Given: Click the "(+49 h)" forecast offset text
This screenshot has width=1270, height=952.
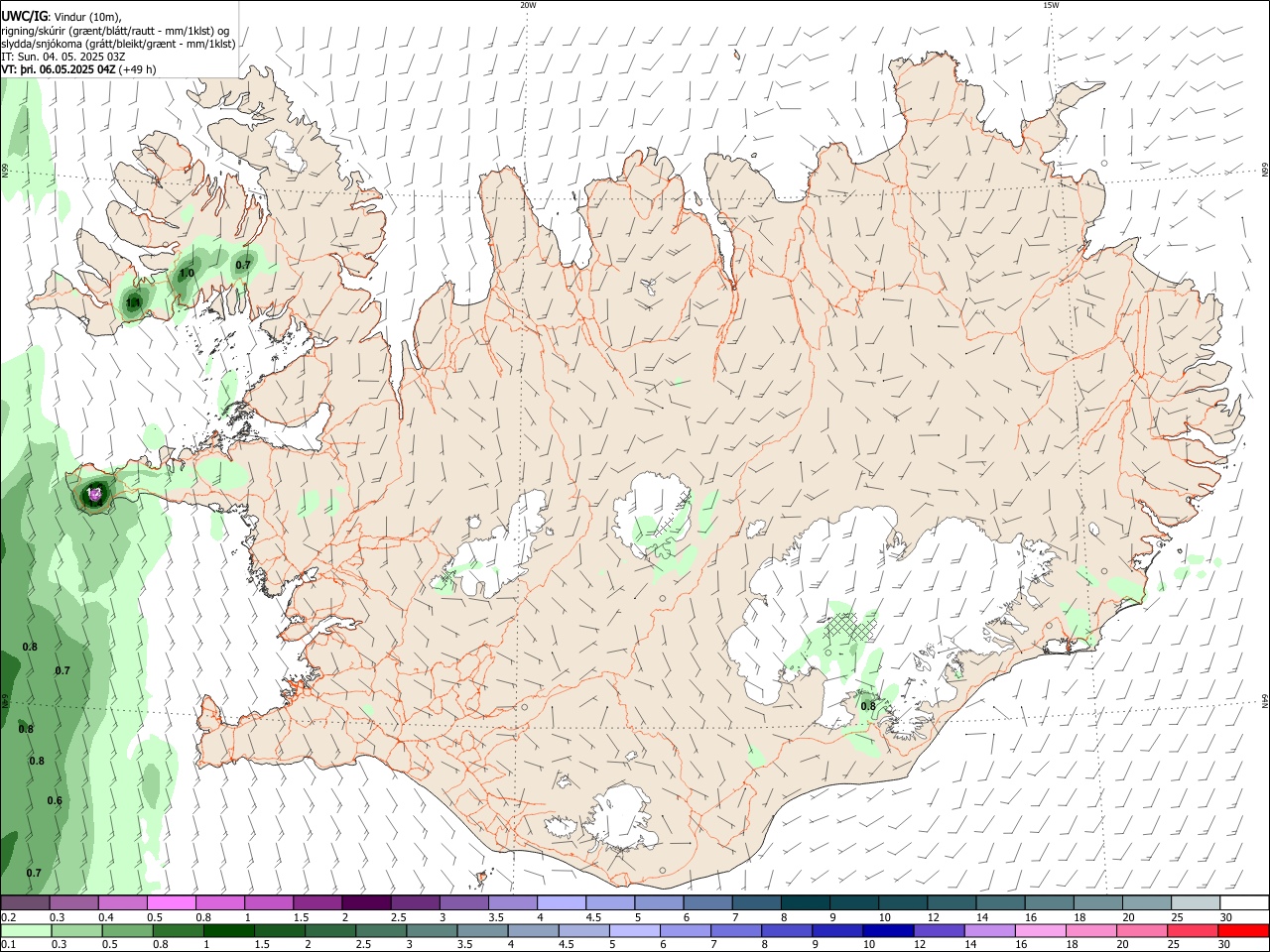Looking at the screenshot, I should tap(138, 69).
